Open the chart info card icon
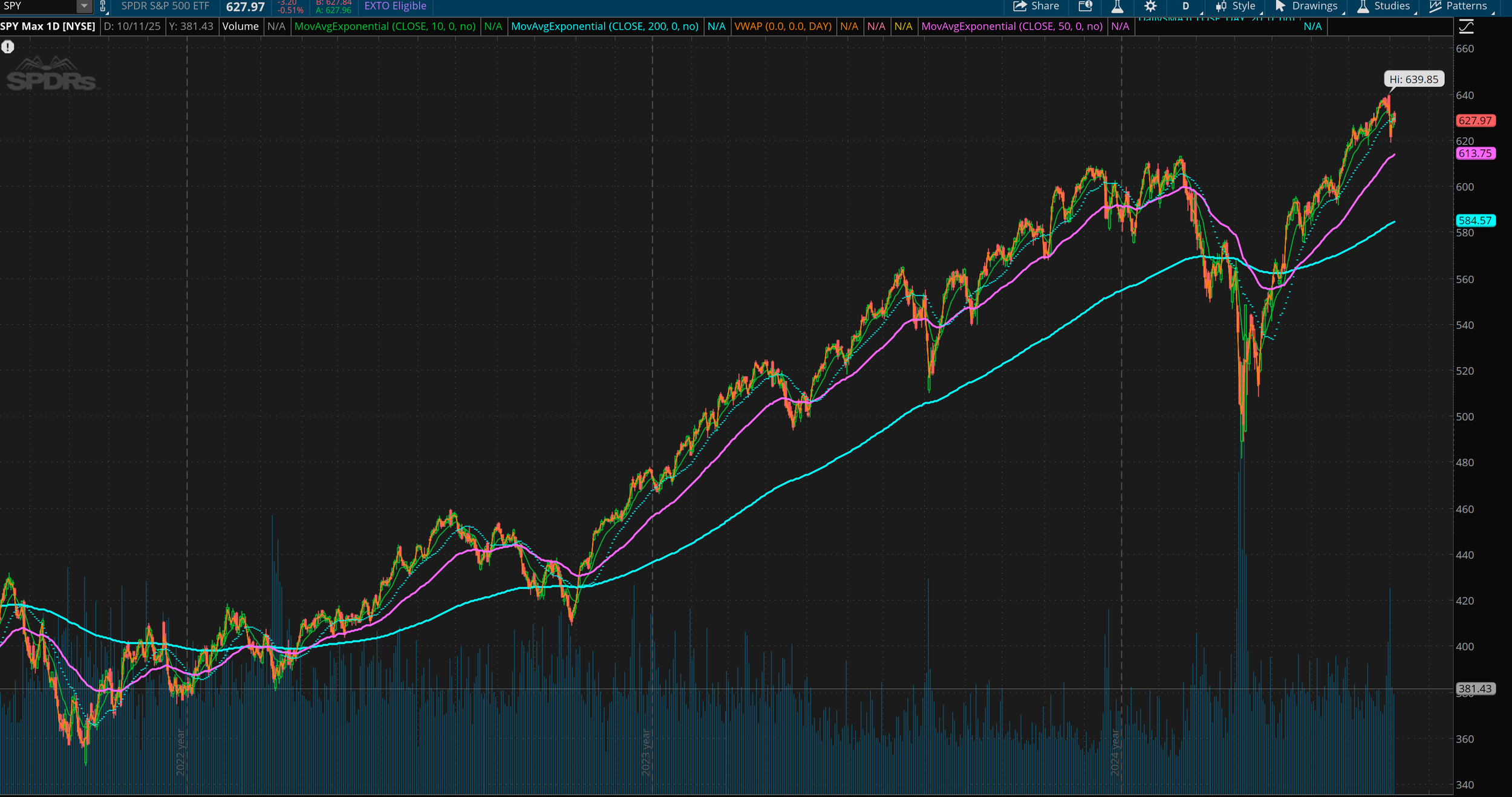1512x797 pixels. 1086,6
